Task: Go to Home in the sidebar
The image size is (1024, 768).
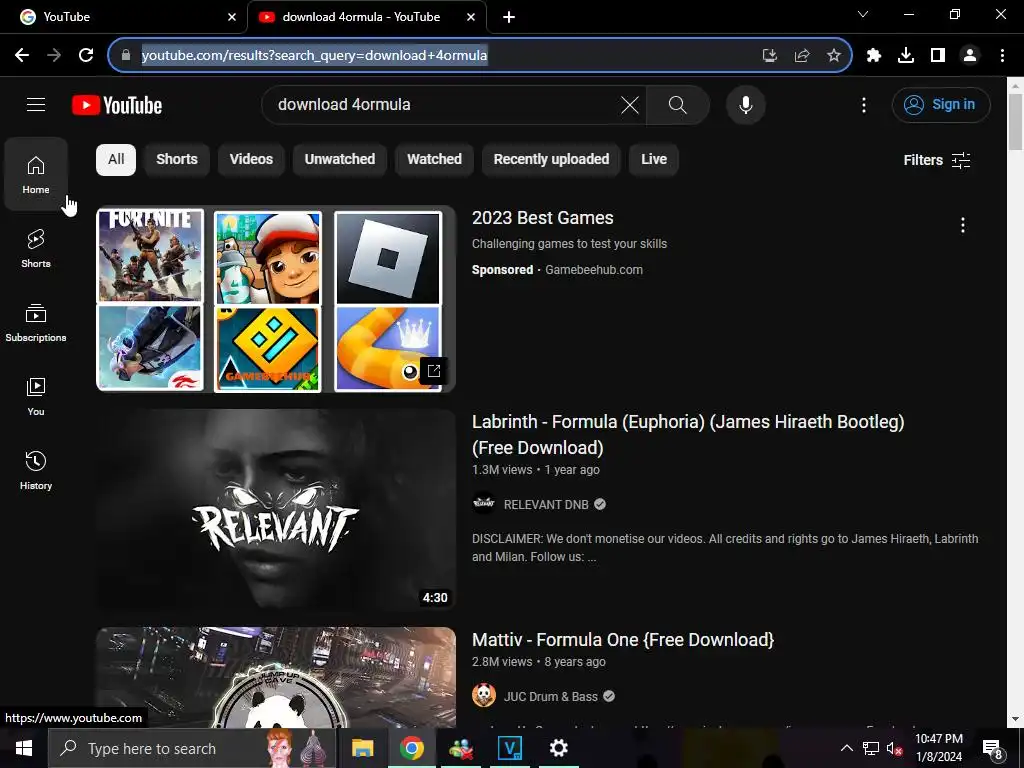Action: (x=36, y=174)
